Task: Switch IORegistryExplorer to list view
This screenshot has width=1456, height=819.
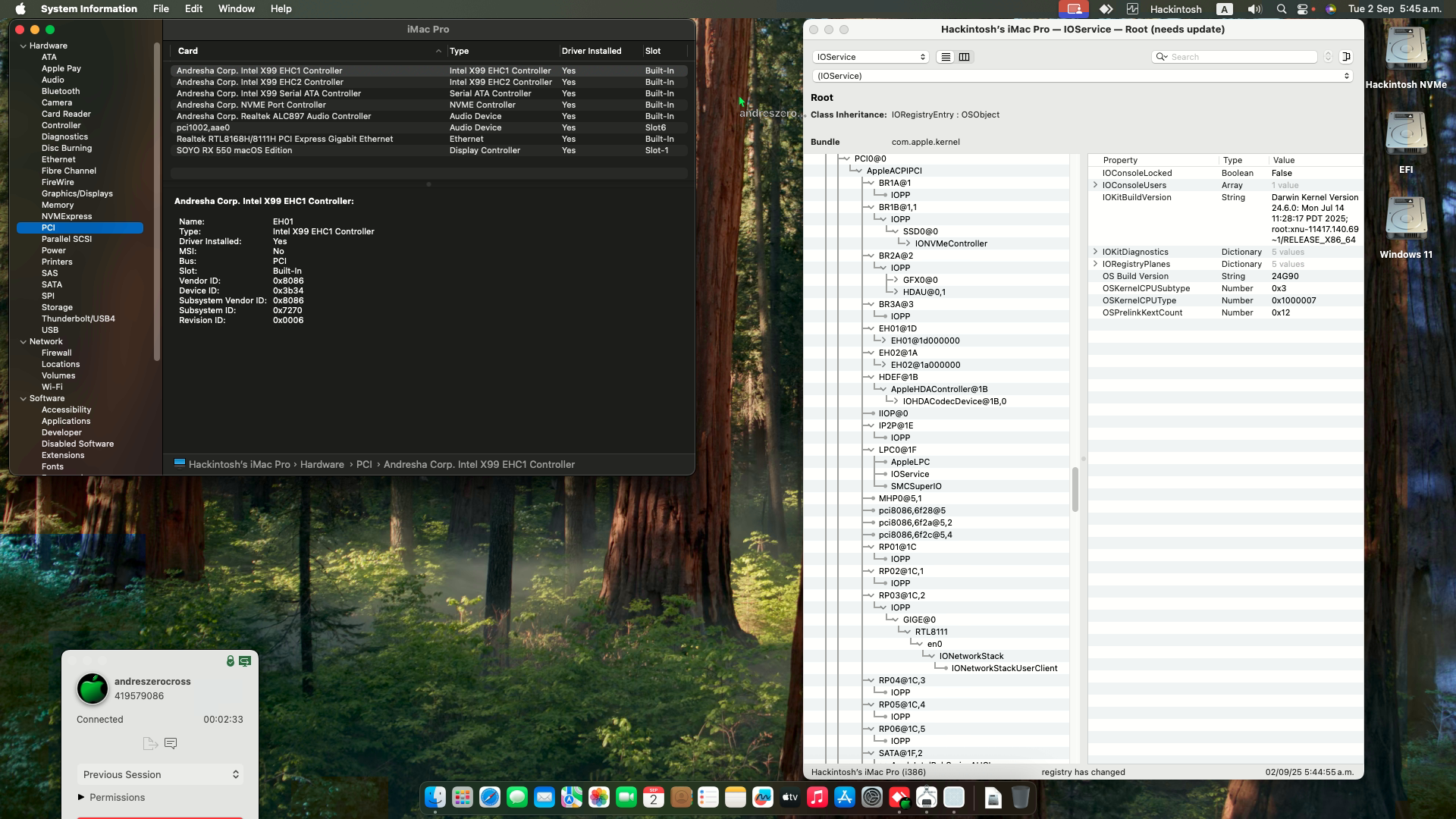Action: (x=945, y=56)
